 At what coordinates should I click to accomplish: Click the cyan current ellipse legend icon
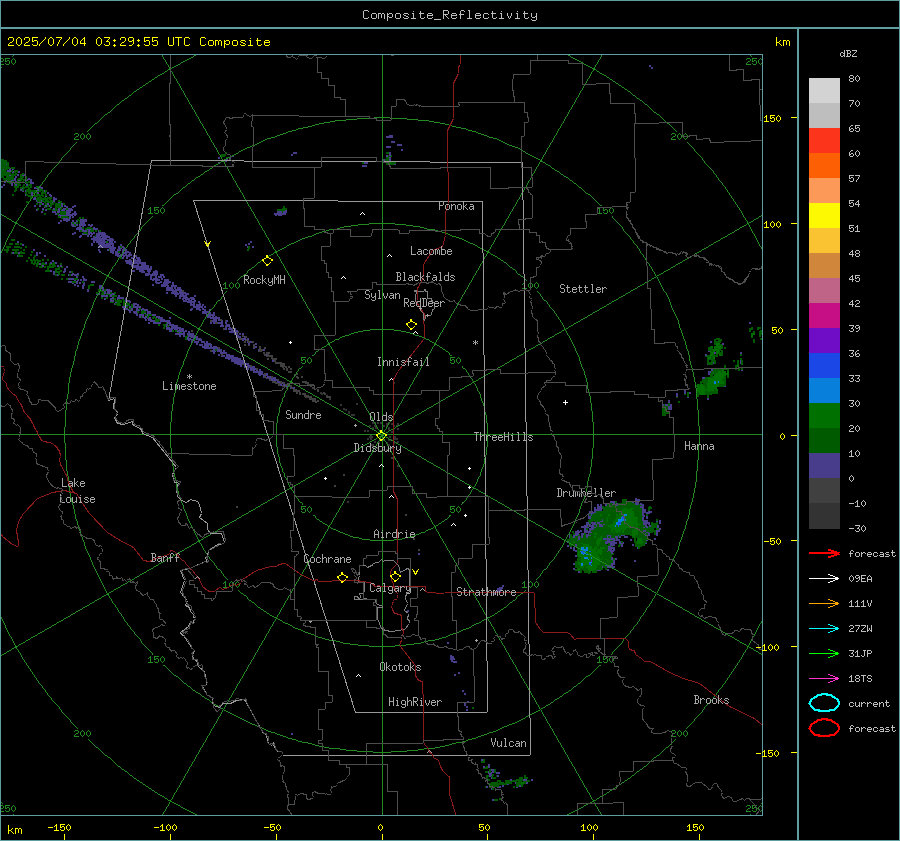pos(824,703)
